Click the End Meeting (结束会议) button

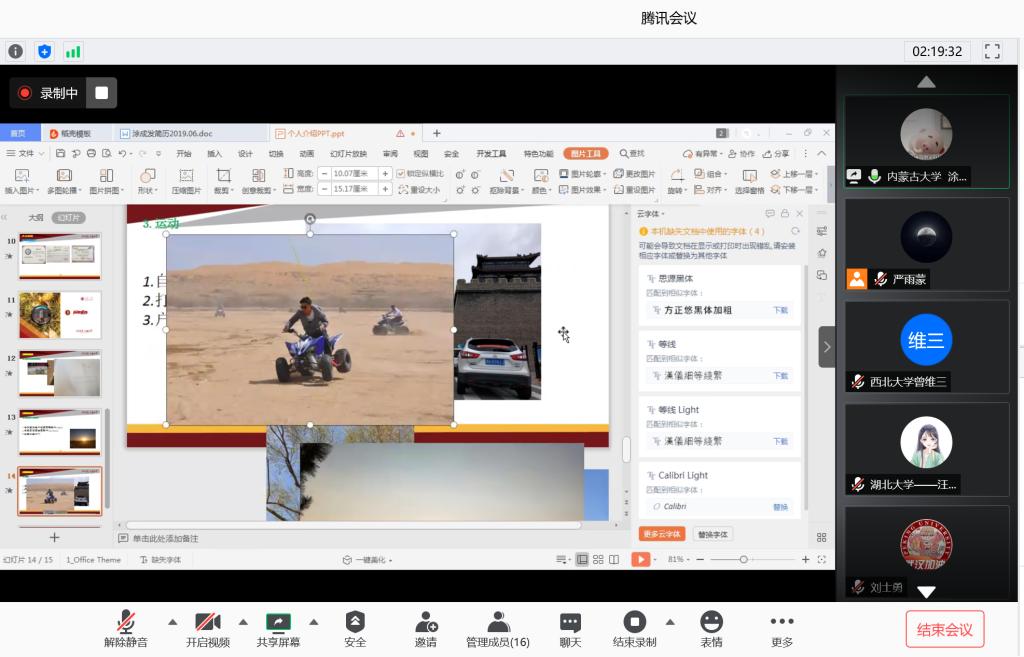945,629
